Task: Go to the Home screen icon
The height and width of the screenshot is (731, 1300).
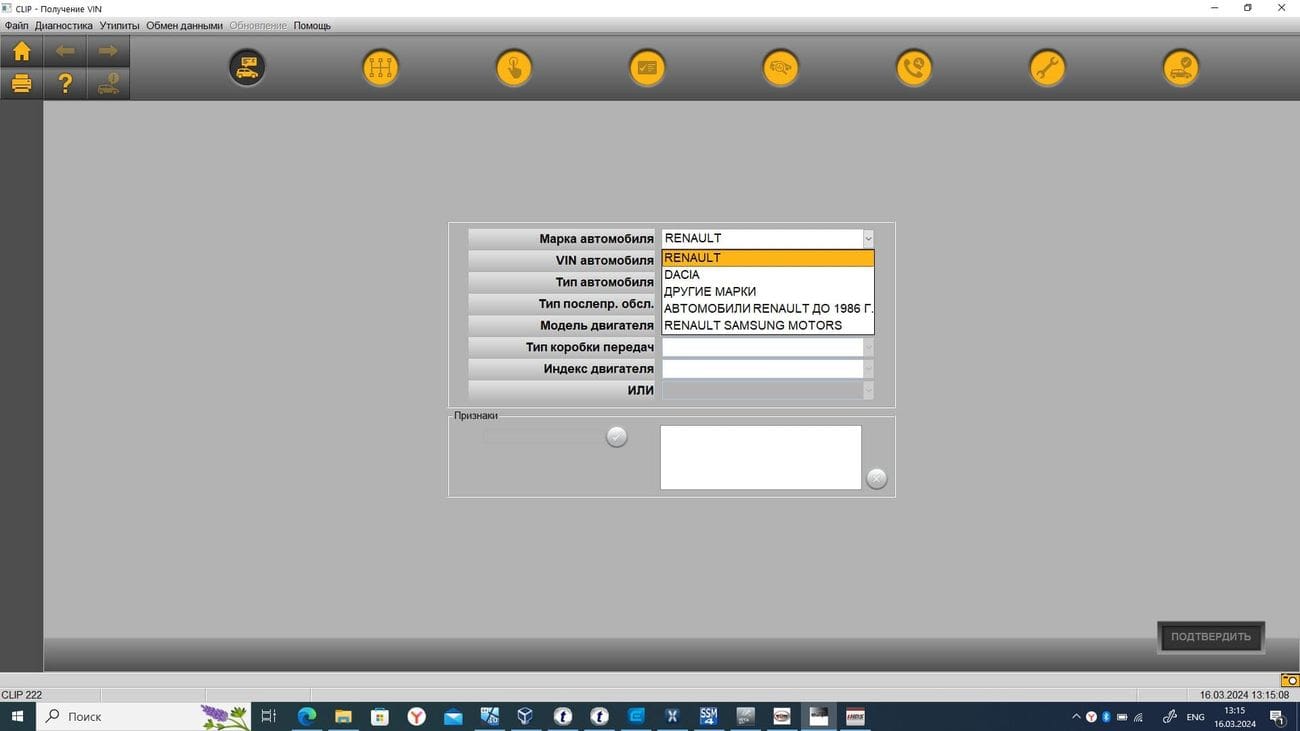Action: pos(21,51)
